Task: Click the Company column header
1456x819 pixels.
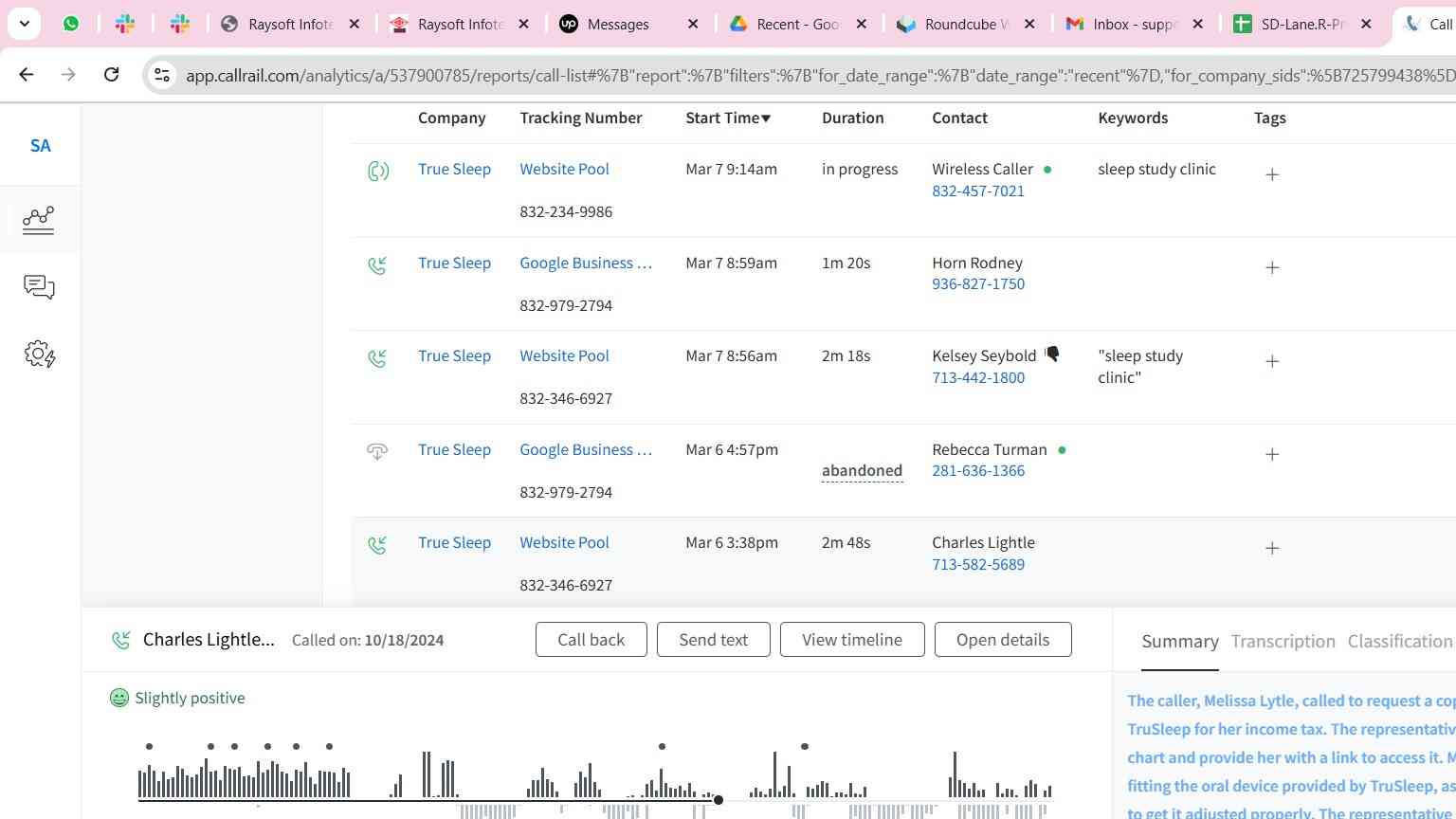Action: [451, 118]
